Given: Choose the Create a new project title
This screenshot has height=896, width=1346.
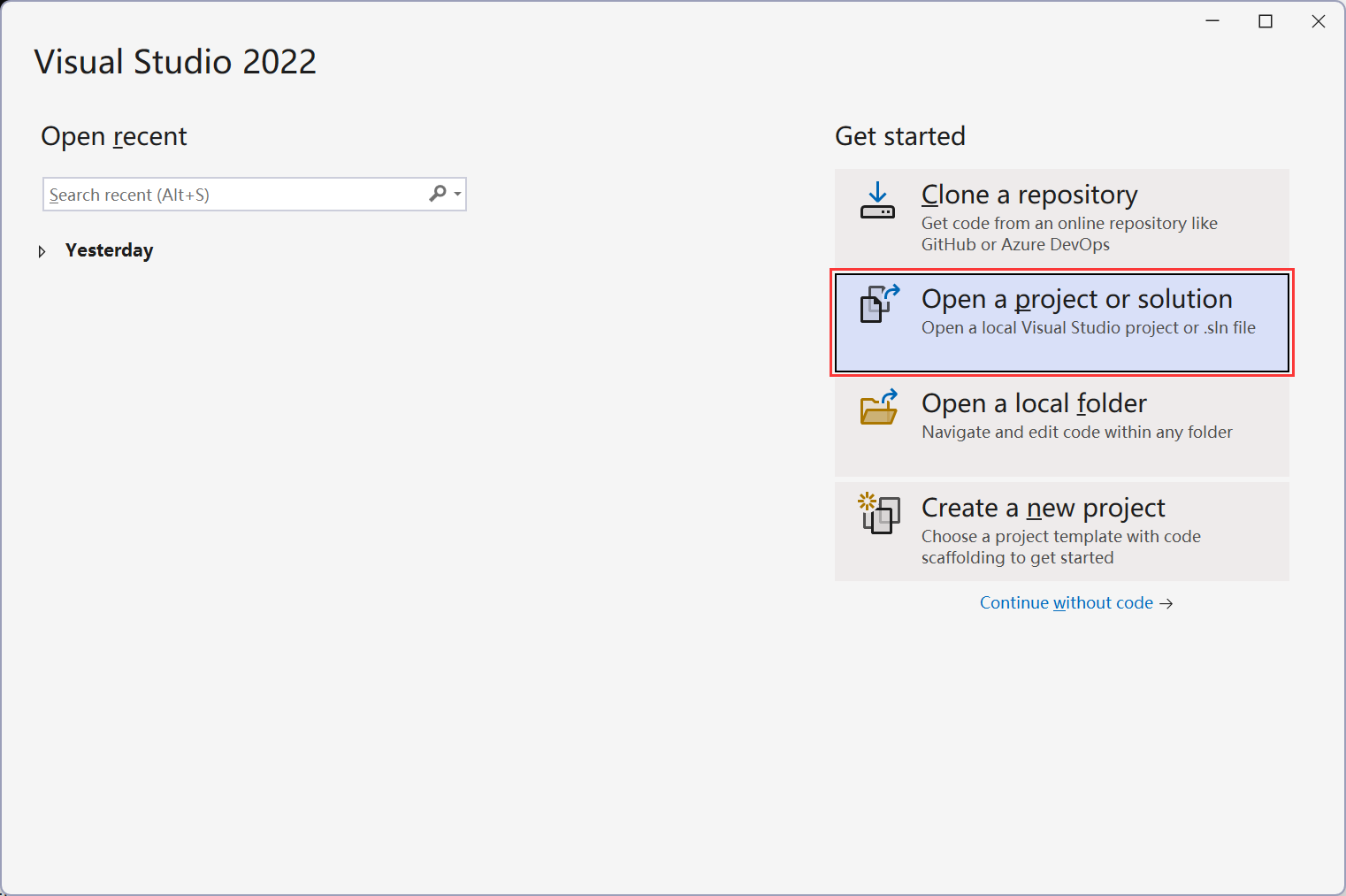Looking at the screenshot, I should 1044,508.
